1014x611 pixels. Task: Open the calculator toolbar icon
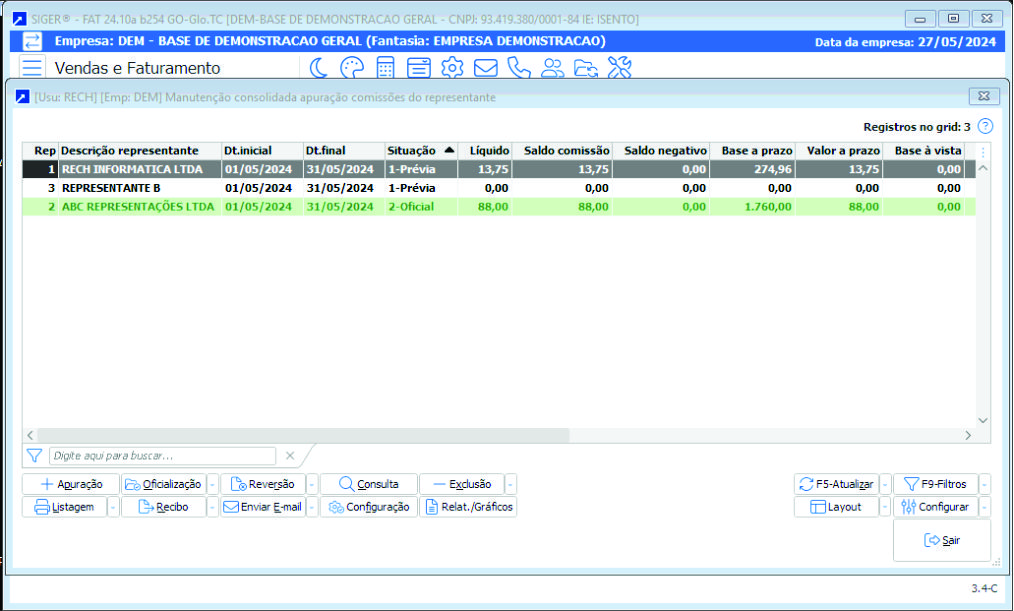[x=386, y=67]
